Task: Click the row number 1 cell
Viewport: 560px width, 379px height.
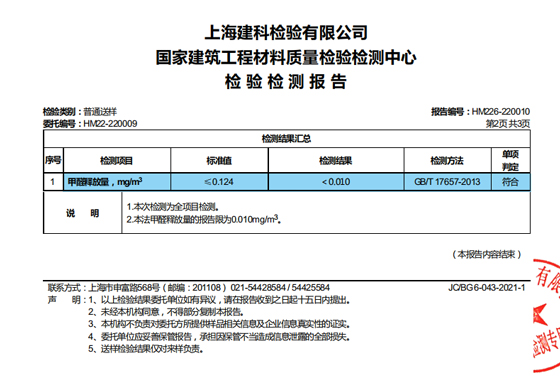Action: (53, 182)
